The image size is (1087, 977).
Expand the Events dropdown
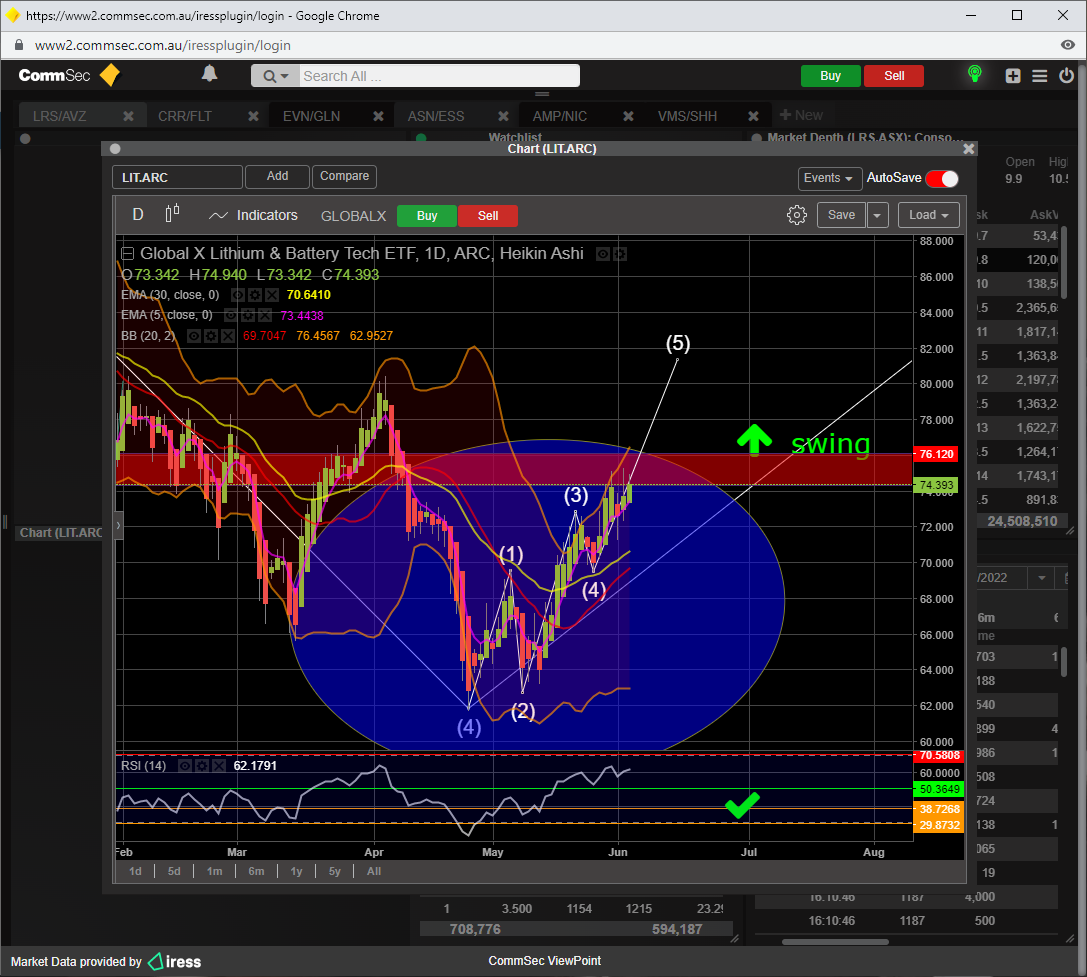tap(829, 178)
